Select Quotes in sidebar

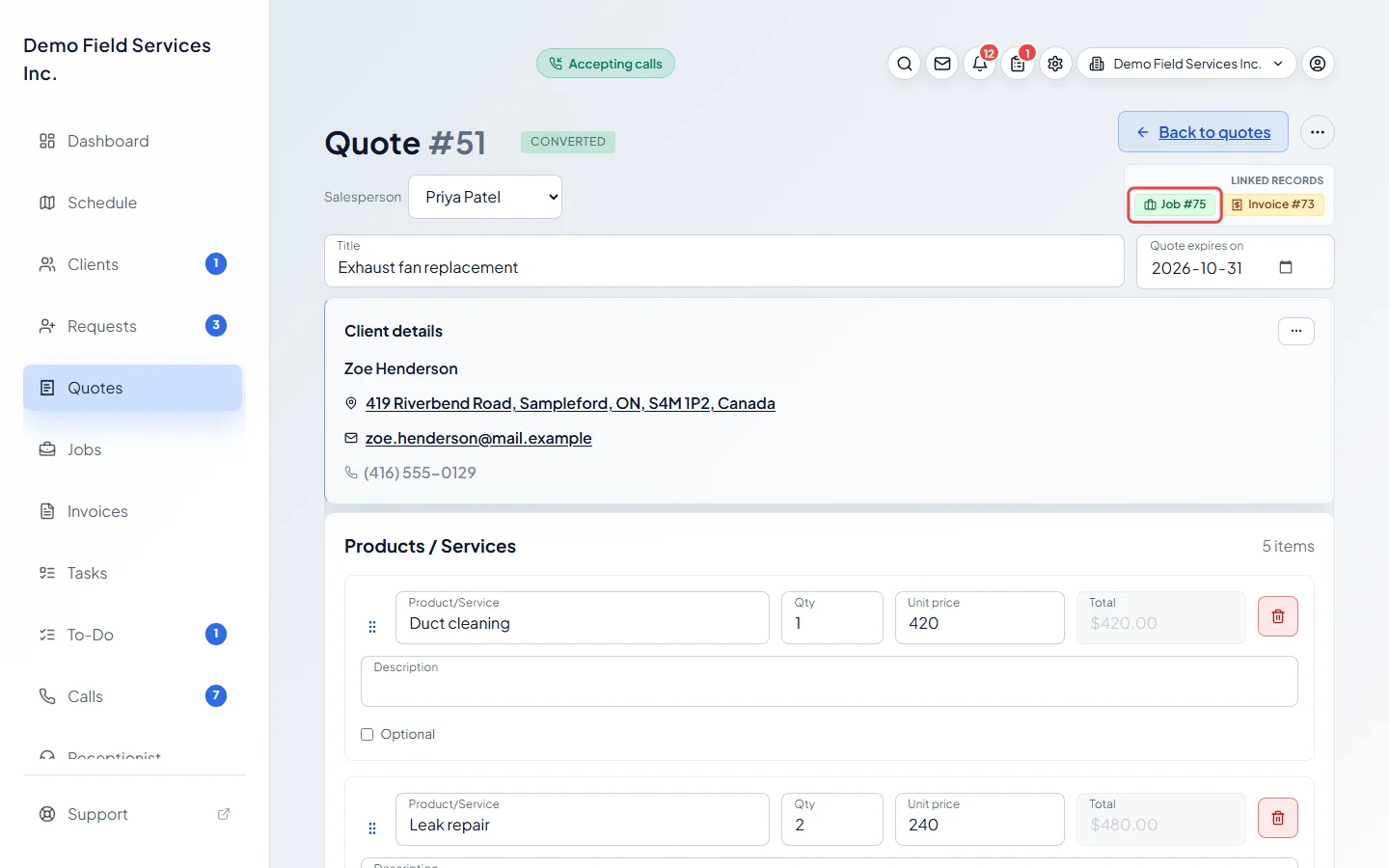point(133,388)
